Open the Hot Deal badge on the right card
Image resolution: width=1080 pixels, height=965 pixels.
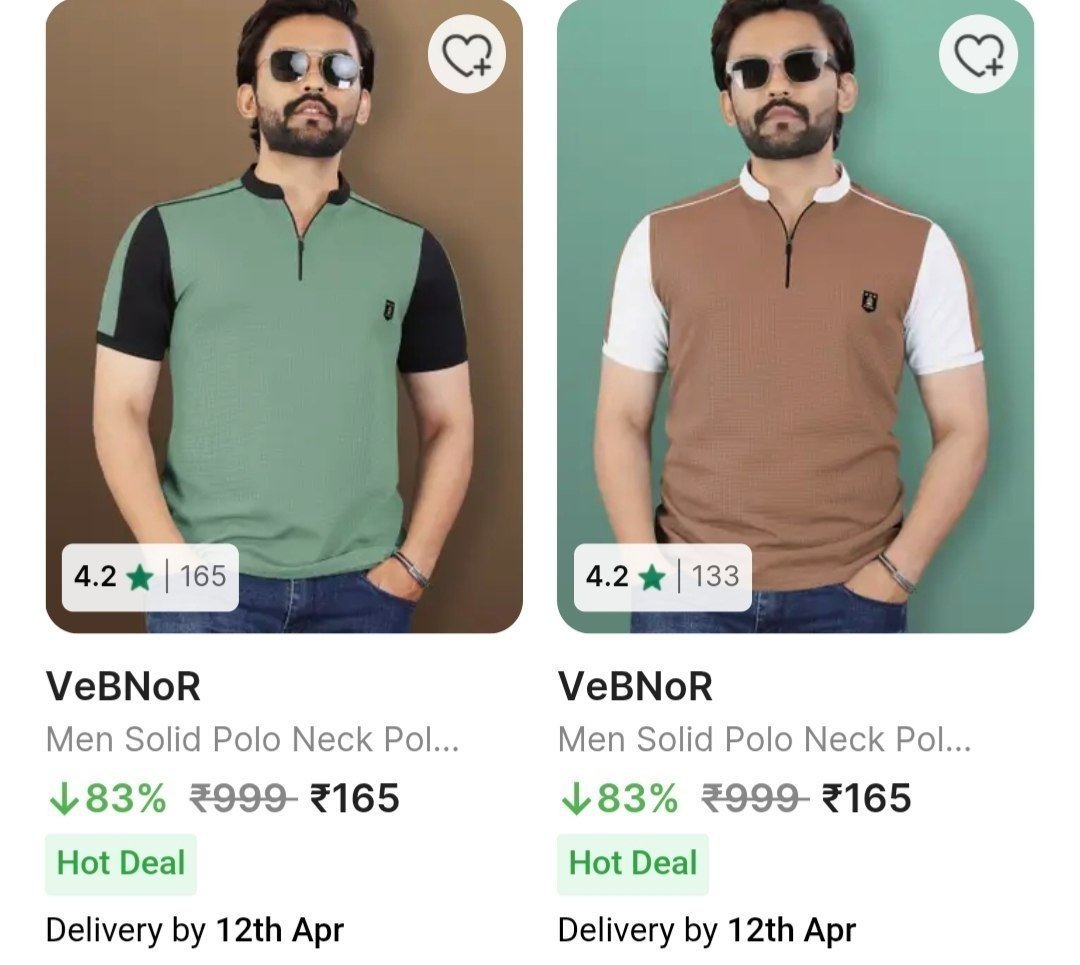633,862
